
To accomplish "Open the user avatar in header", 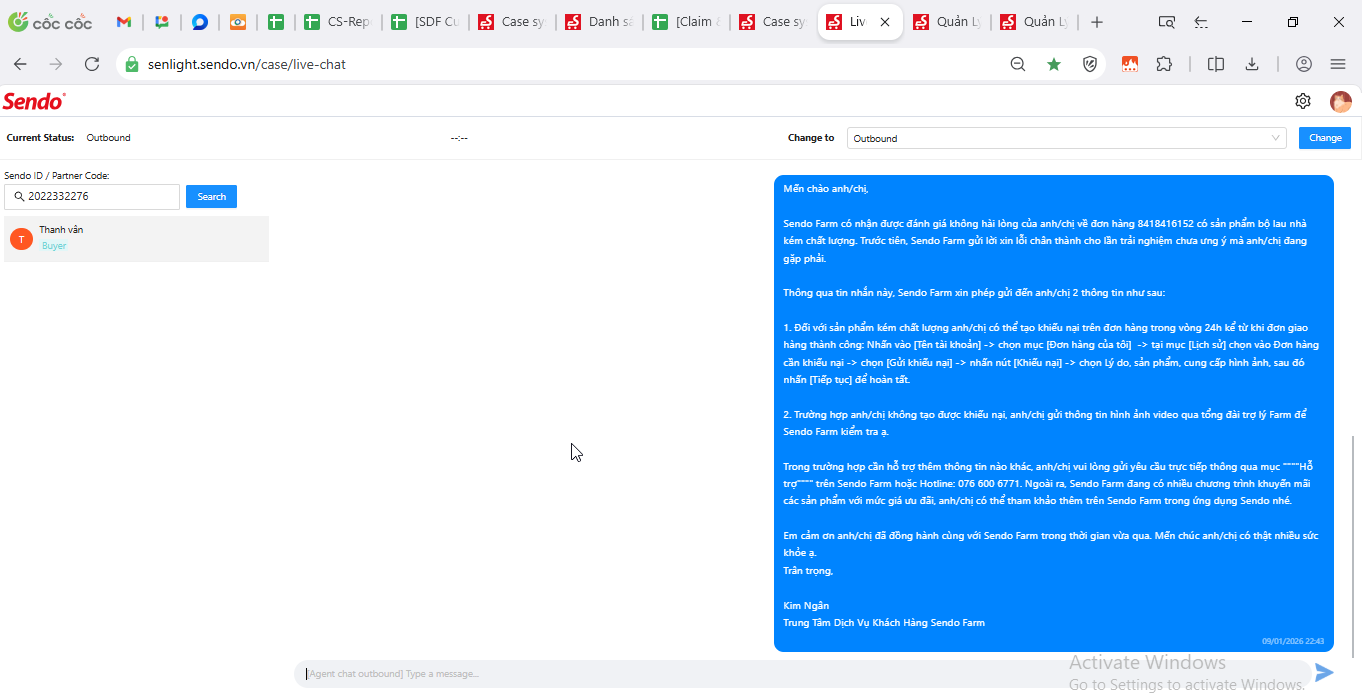I will click(1341, 101).
